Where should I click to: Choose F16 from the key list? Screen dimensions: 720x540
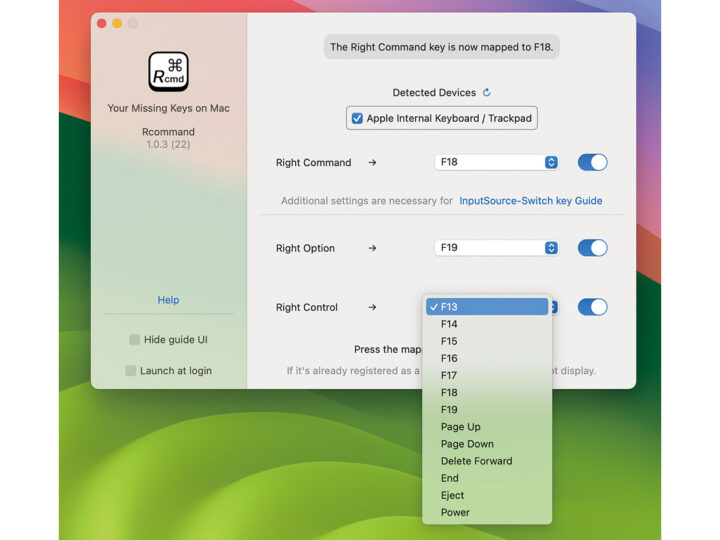tap(487, 358)
